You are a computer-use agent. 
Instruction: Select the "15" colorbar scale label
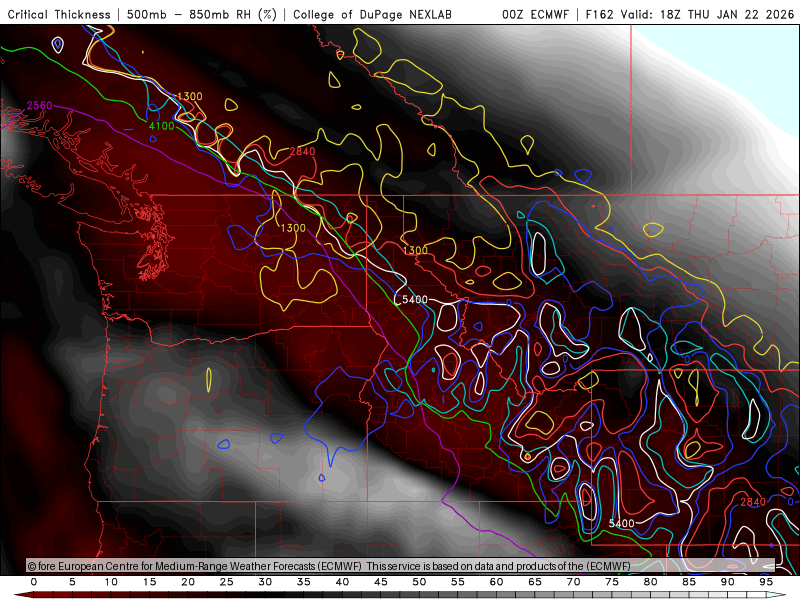pyautogui.click(x=149, y=582)
